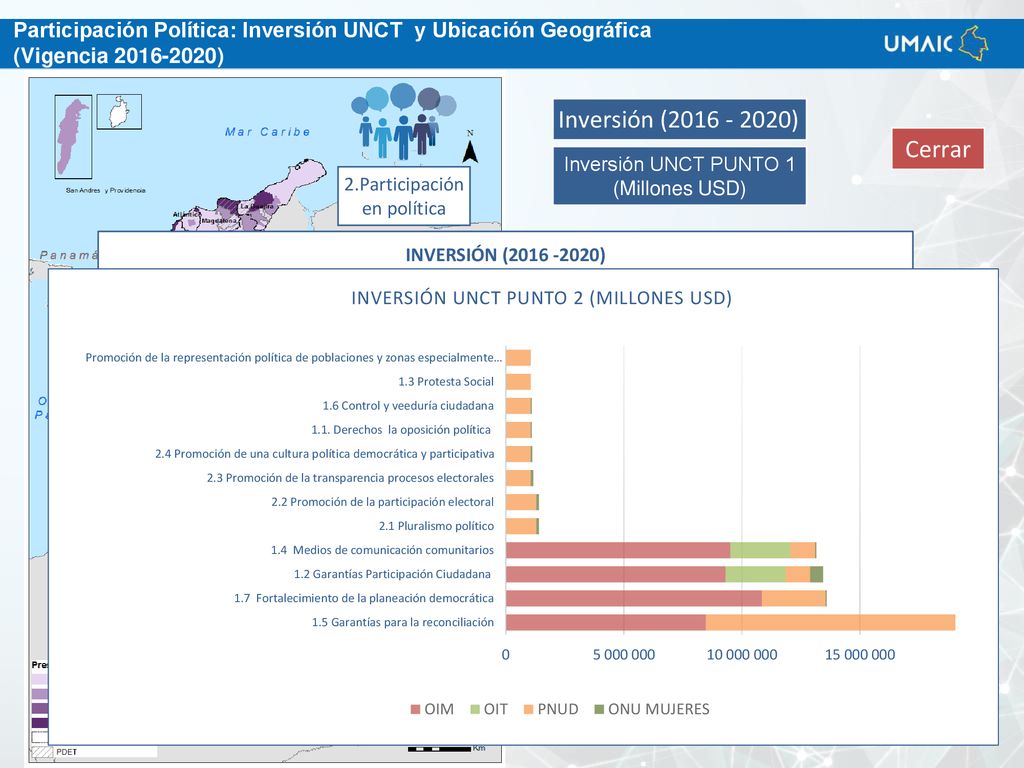Viewport: 1024px width, 768px height.
Task: Click the 'Magdalena' label on the map
Action: tap(219, 221)
